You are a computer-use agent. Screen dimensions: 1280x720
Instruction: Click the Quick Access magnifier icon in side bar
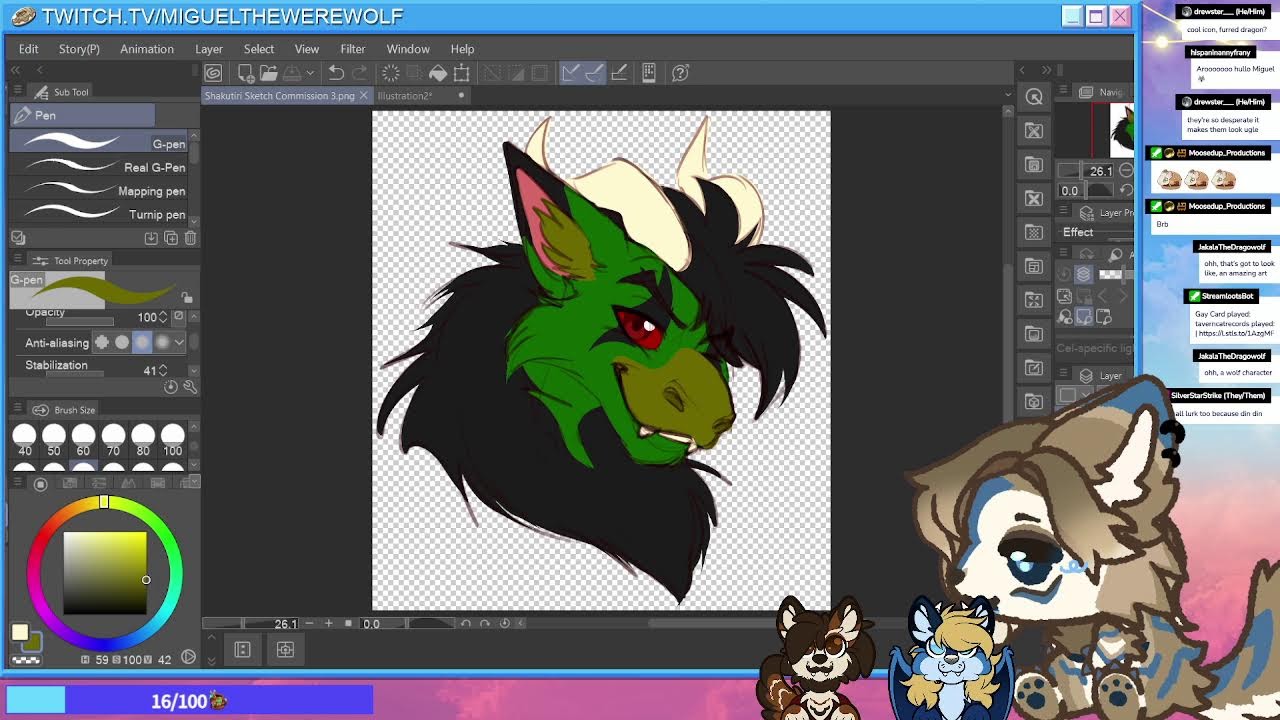click(1034, 97)
